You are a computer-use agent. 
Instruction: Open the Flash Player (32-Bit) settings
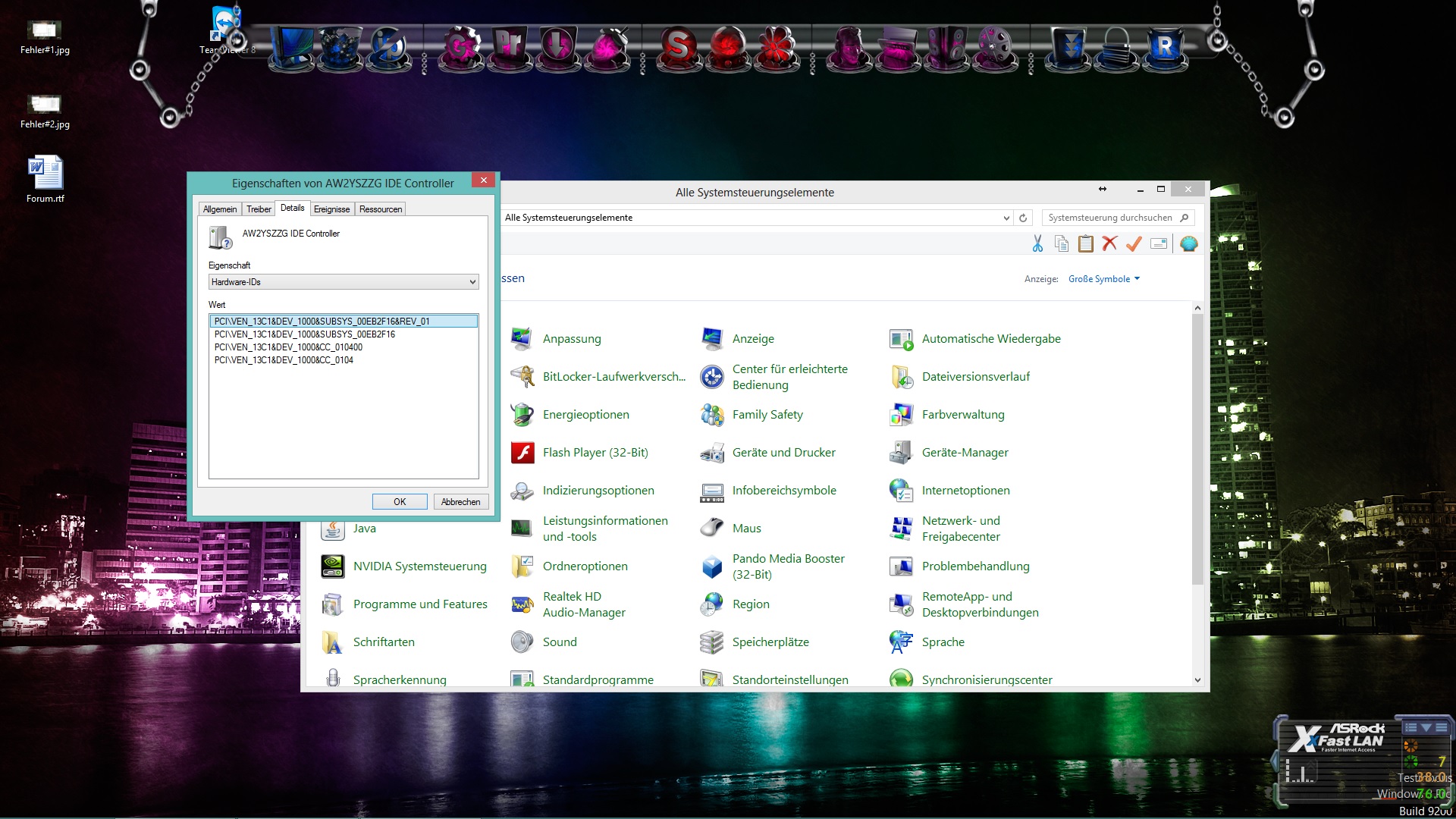click(595, 453)
